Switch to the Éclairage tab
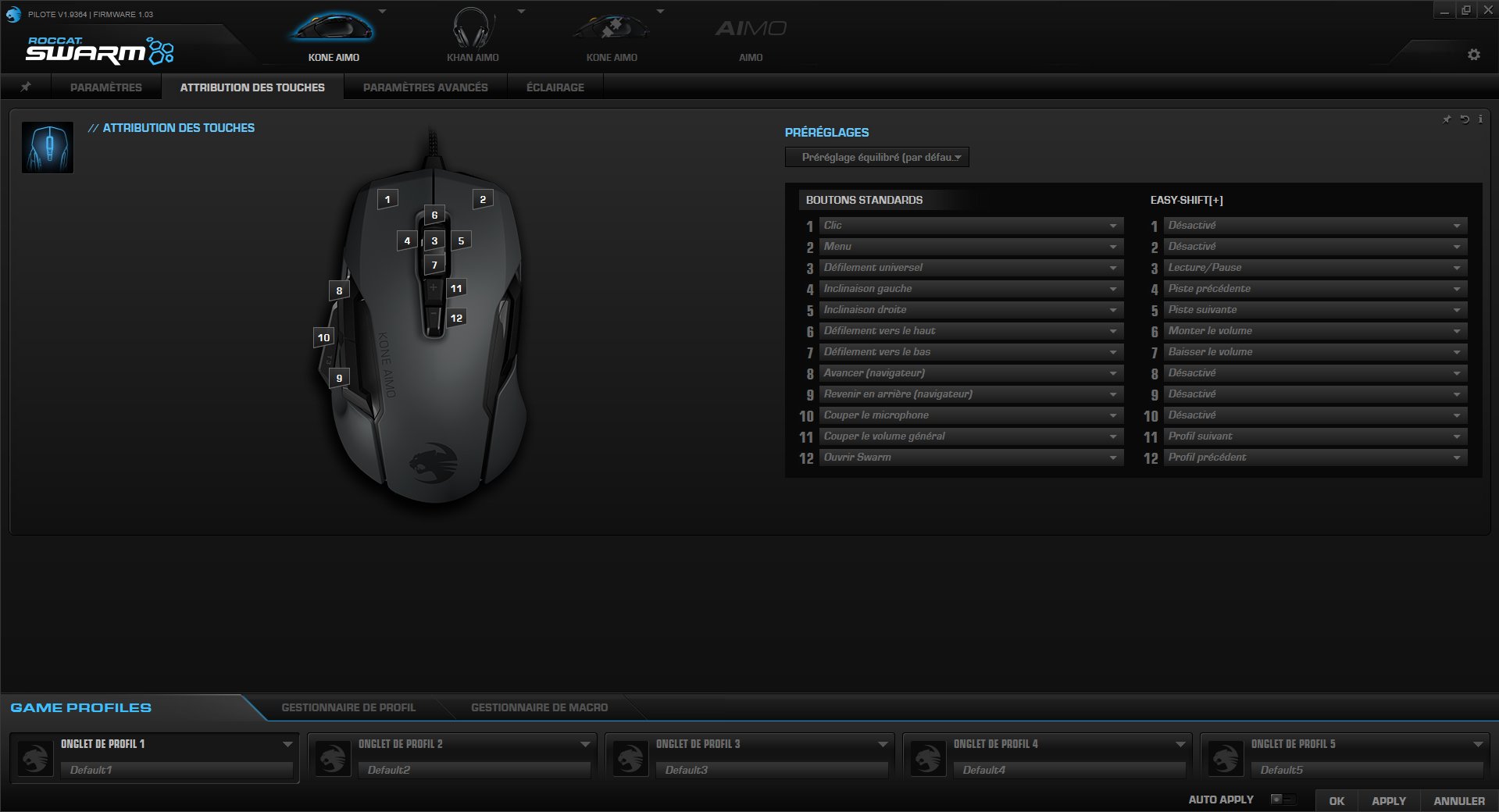Viewport: 1499px width, 812px height. pyautogui.click(x=556, y=87)
